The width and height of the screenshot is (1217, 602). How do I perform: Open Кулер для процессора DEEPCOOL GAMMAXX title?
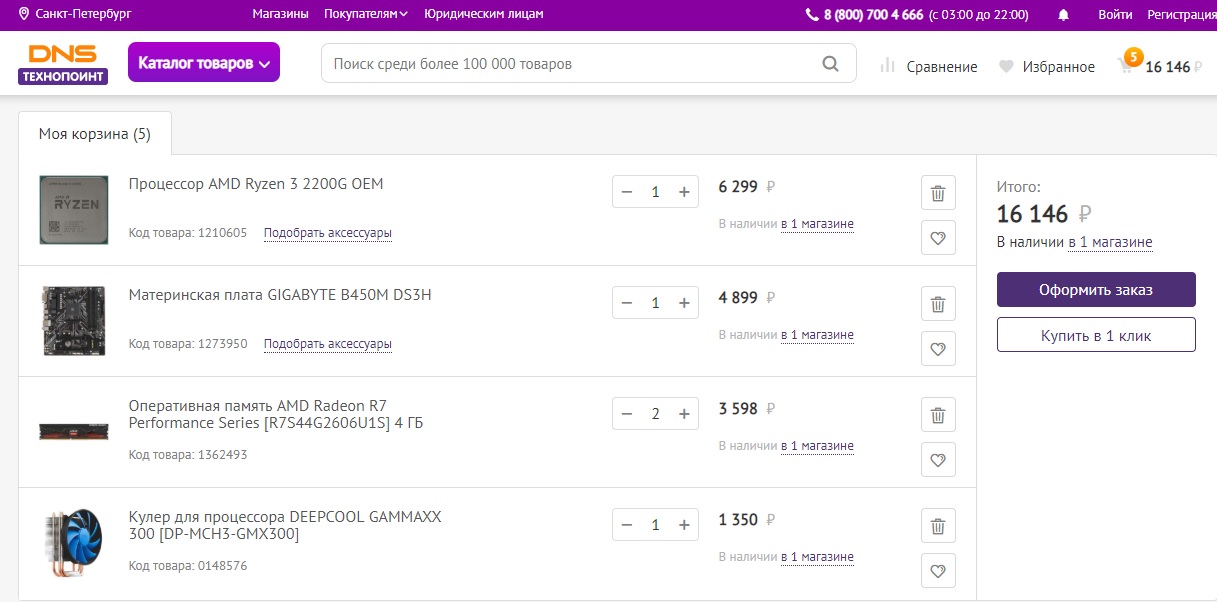click(285, 525)
